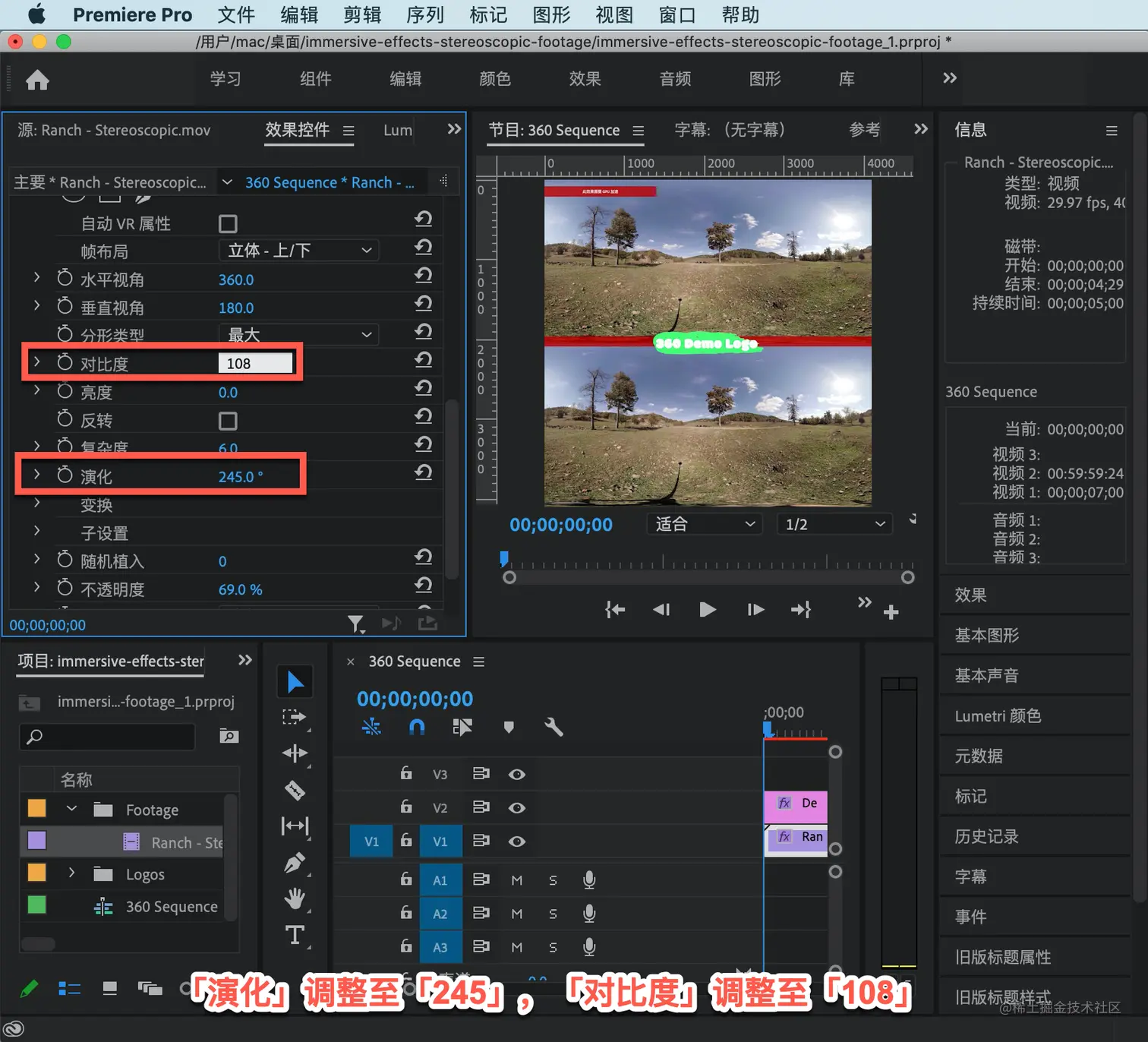
Task: Expand the 演化 parameter
Action: [x=36, y=475]
